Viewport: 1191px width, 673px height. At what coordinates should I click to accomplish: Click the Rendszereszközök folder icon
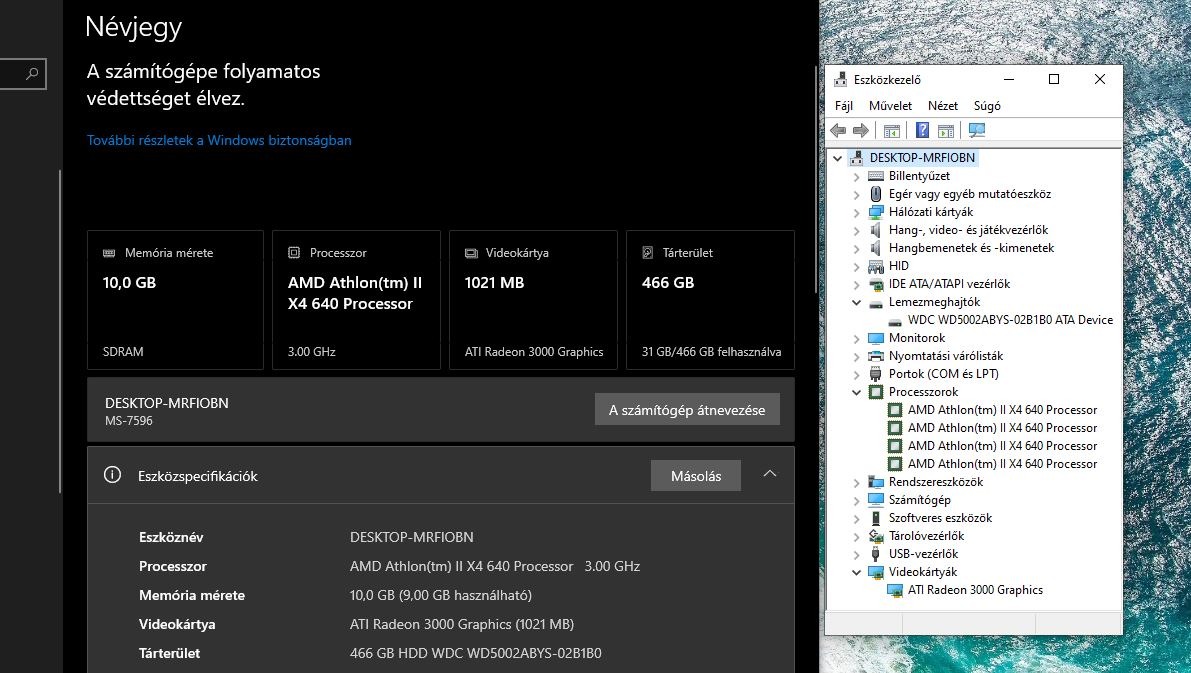876,482
